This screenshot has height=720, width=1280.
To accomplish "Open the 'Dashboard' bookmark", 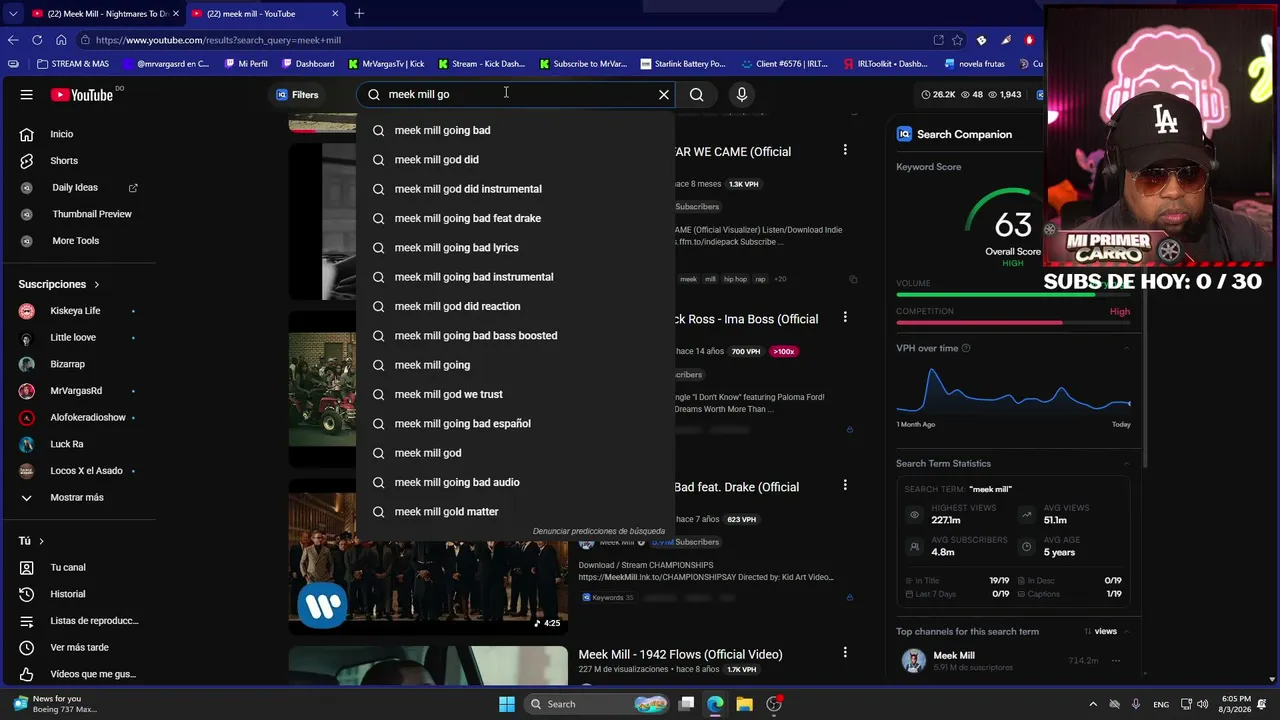I will (x=308, y=64).
